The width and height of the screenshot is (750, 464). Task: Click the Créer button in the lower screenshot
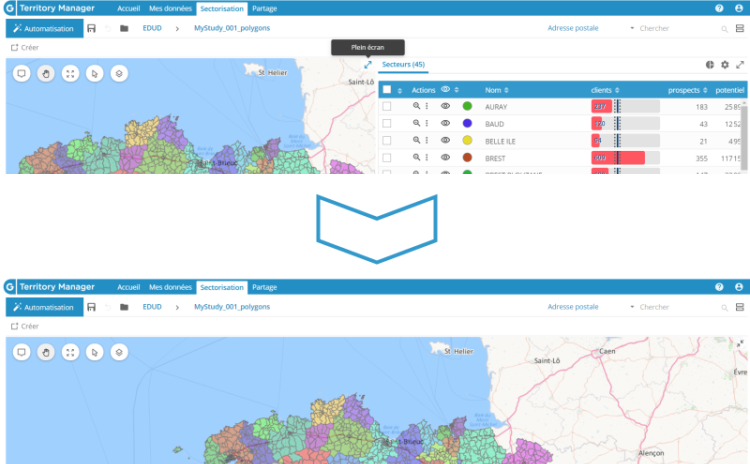click(x=25, y=326)
